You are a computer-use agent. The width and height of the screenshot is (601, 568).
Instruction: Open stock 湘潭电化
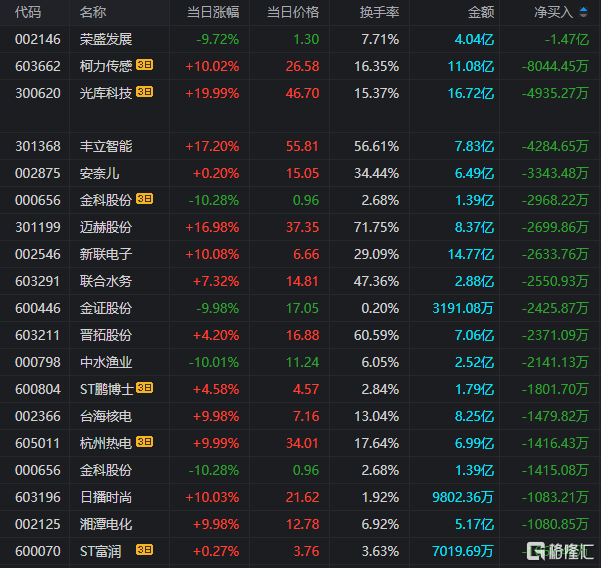point(106,524)
